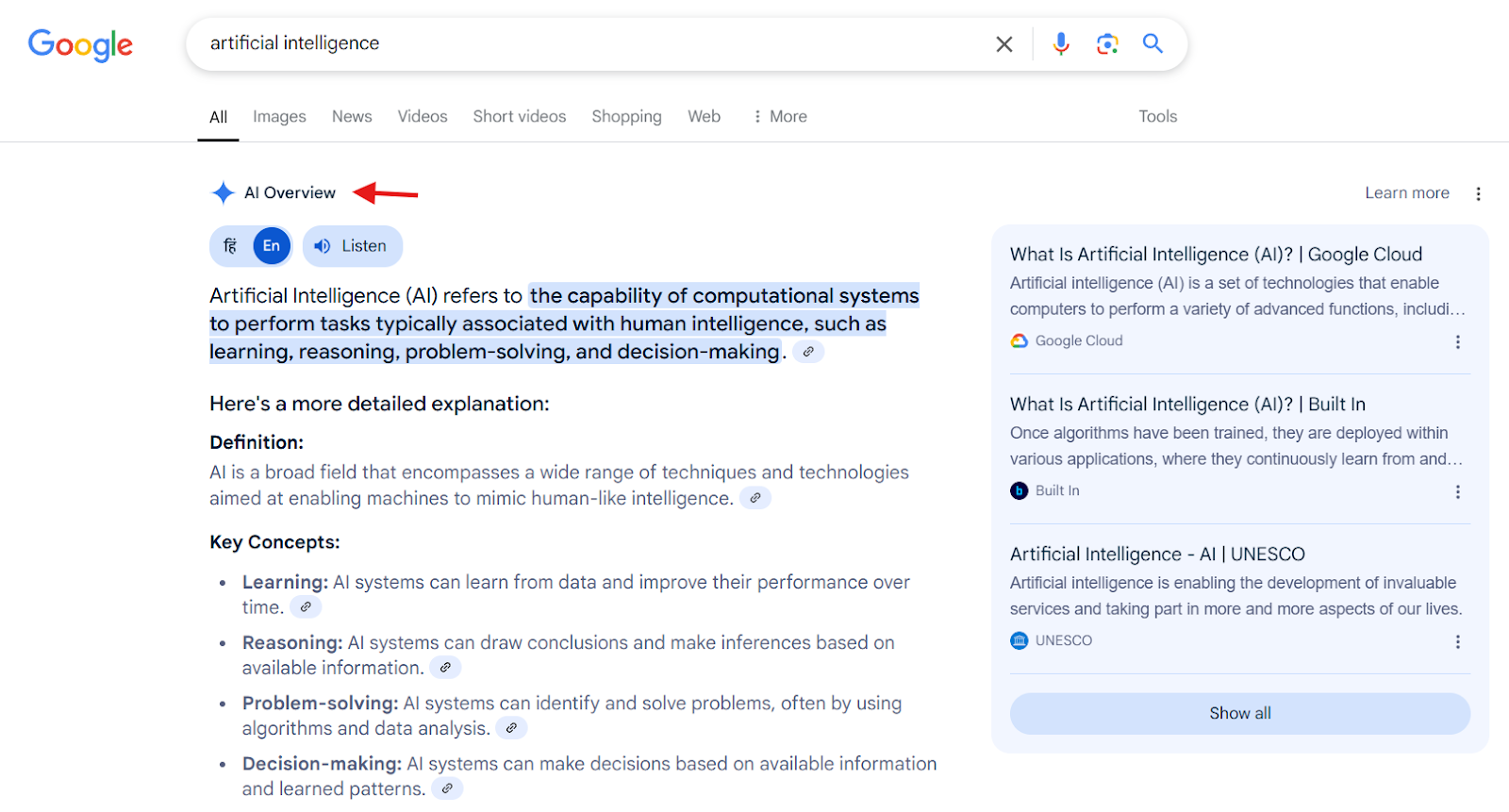The width and height of the screenshot is (1509, 812).
Task: Click Google Cloud result description snippet
Action: (1237, 296)
